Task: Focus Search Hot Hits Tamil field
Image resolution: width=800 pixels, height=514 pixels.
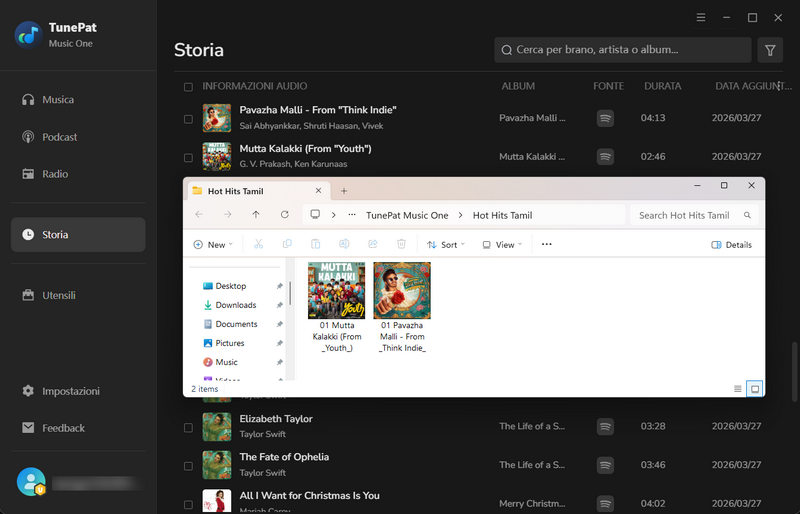Action: 694,215
